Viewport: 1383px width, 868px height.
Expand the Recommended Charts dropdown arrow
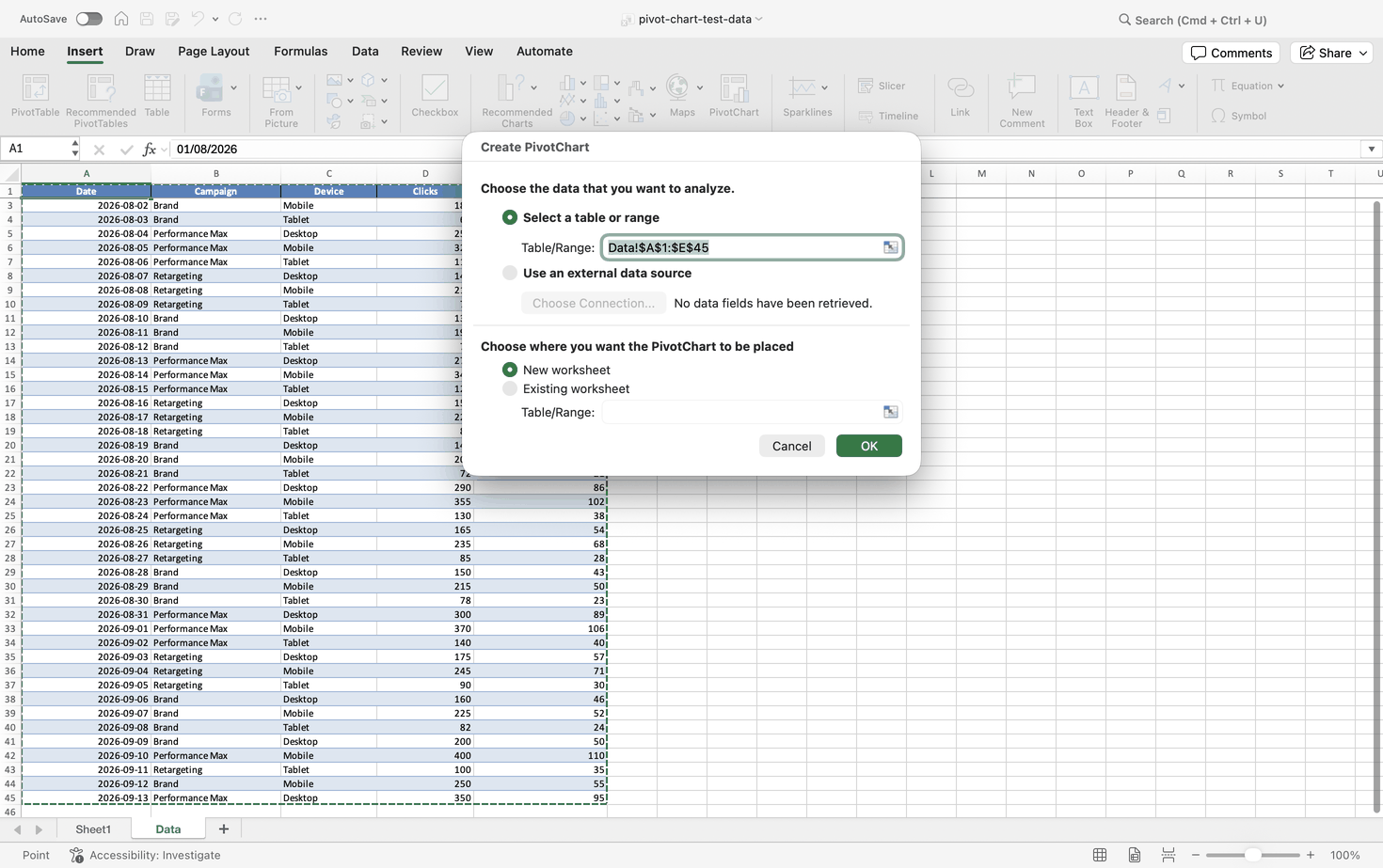[533, 87]
